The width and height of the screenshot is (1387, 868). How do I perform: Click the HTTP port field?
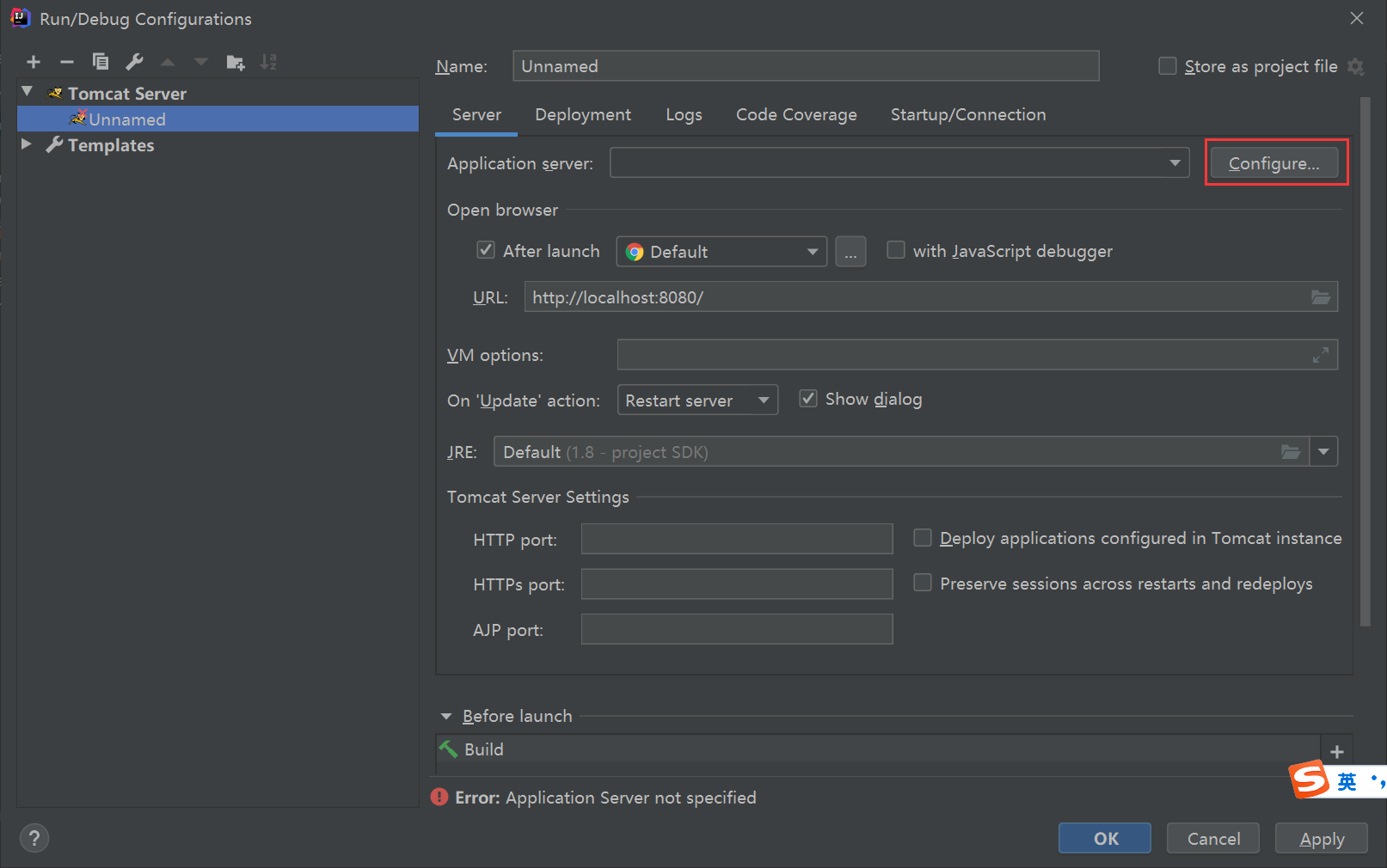[737, 539]
